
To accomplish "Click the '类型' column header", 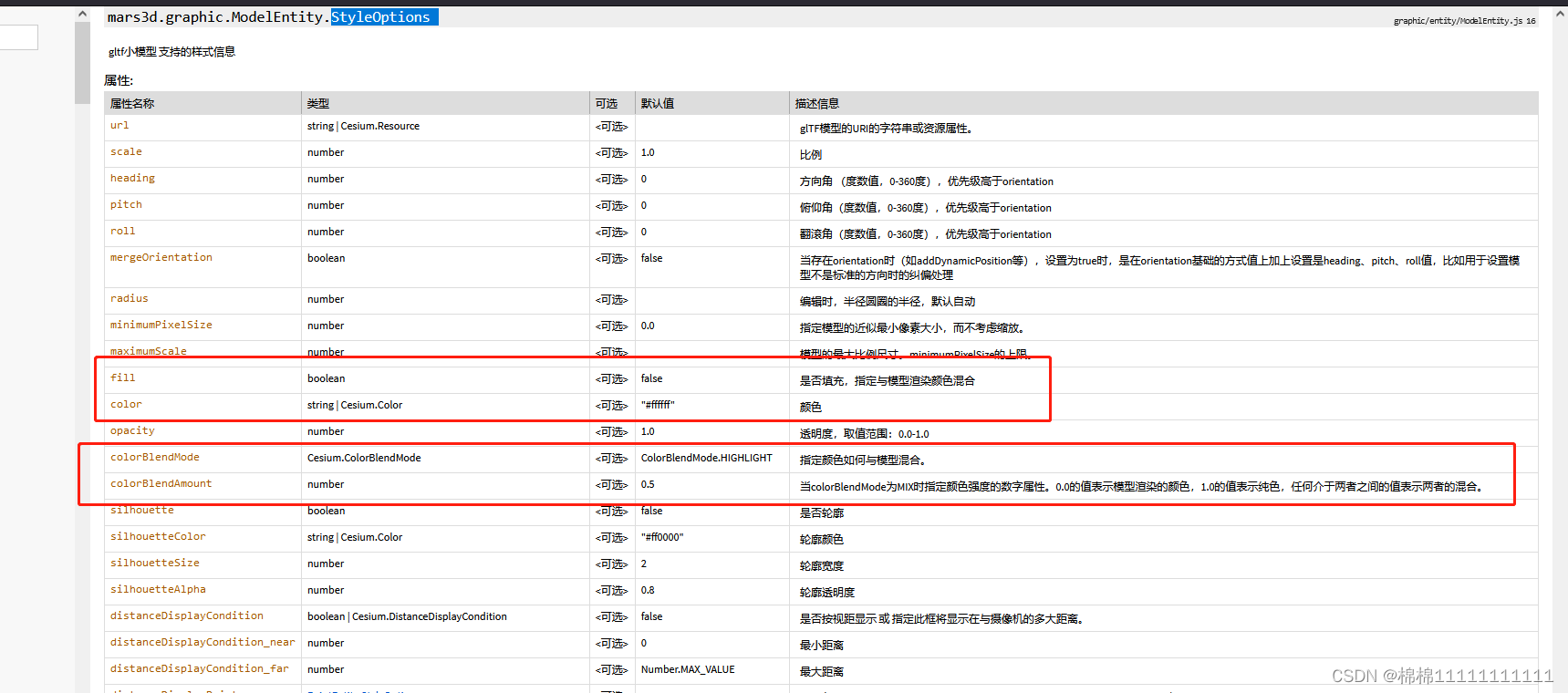I will click(x=318, y=104).
